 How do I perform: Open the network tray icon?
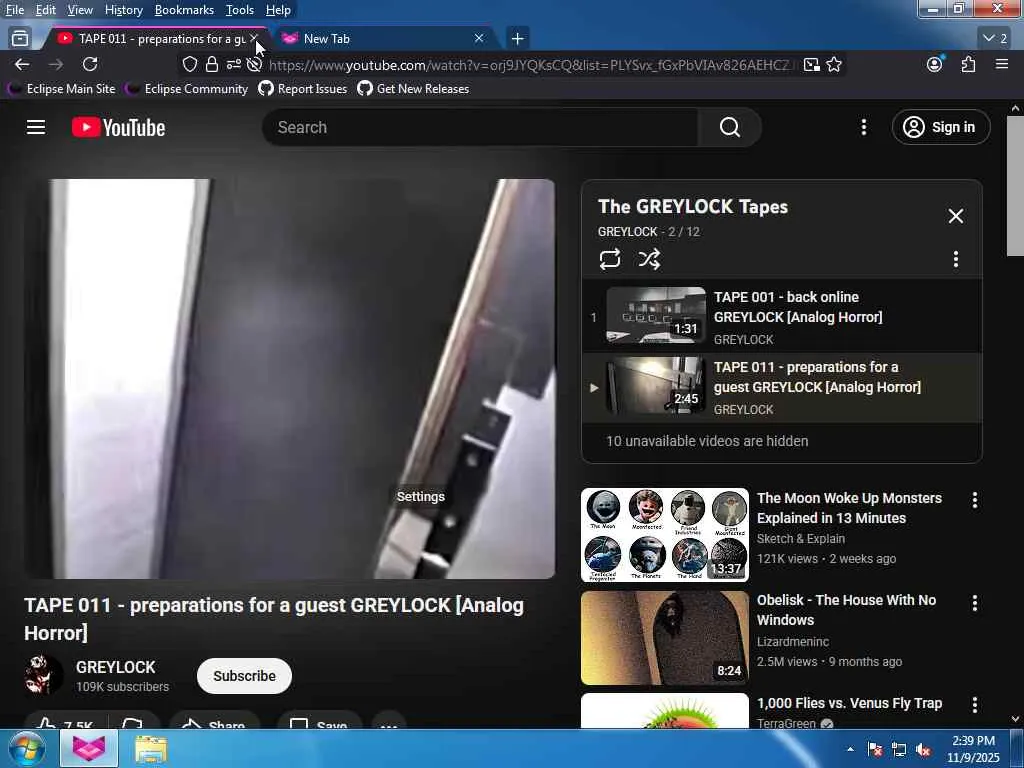click(x=899, y=750)
